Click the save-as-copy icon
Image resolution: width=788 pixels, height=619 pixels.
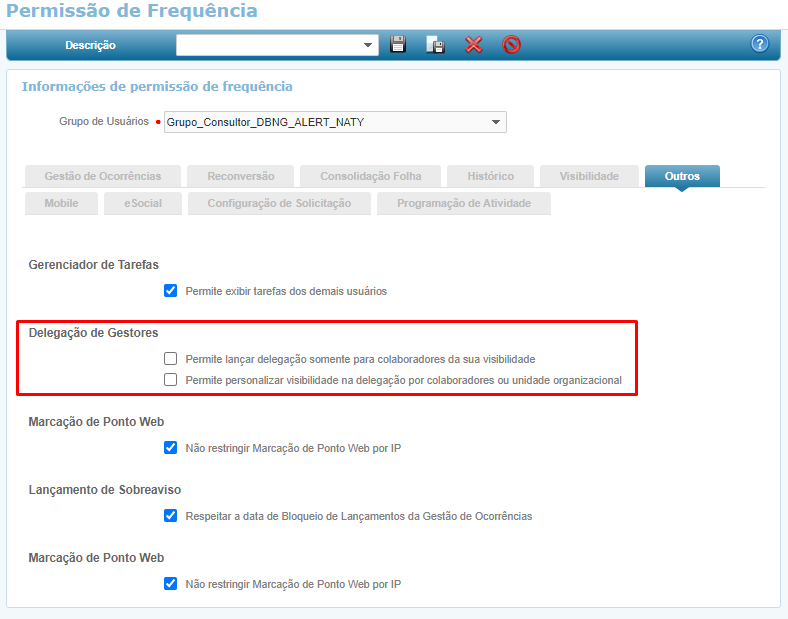coord(435,45)
